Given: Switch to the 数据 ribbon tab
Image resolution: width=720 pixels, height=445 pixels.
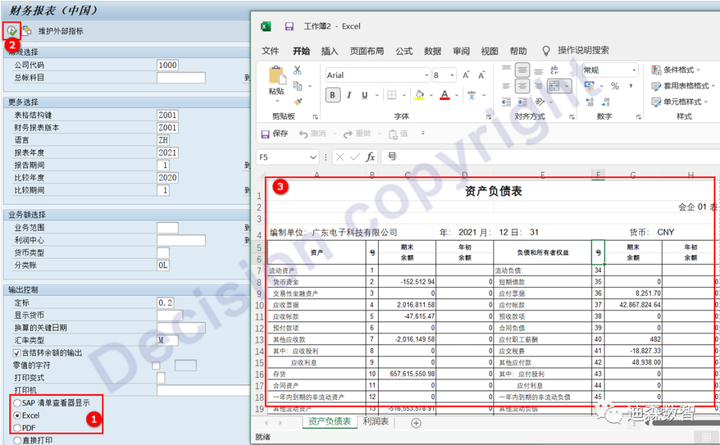Looking at the screenshot, I should [x=433, y=51].
